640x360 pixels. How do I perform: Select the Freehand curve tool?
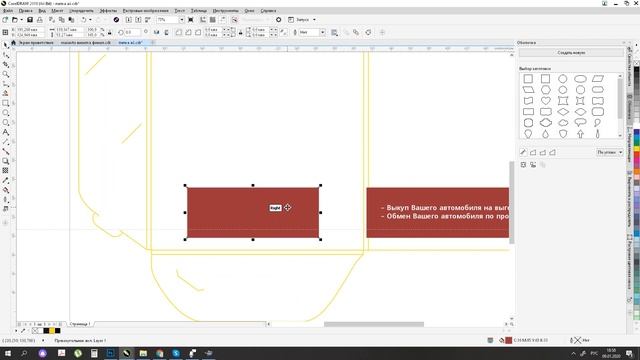pos(5,84)
